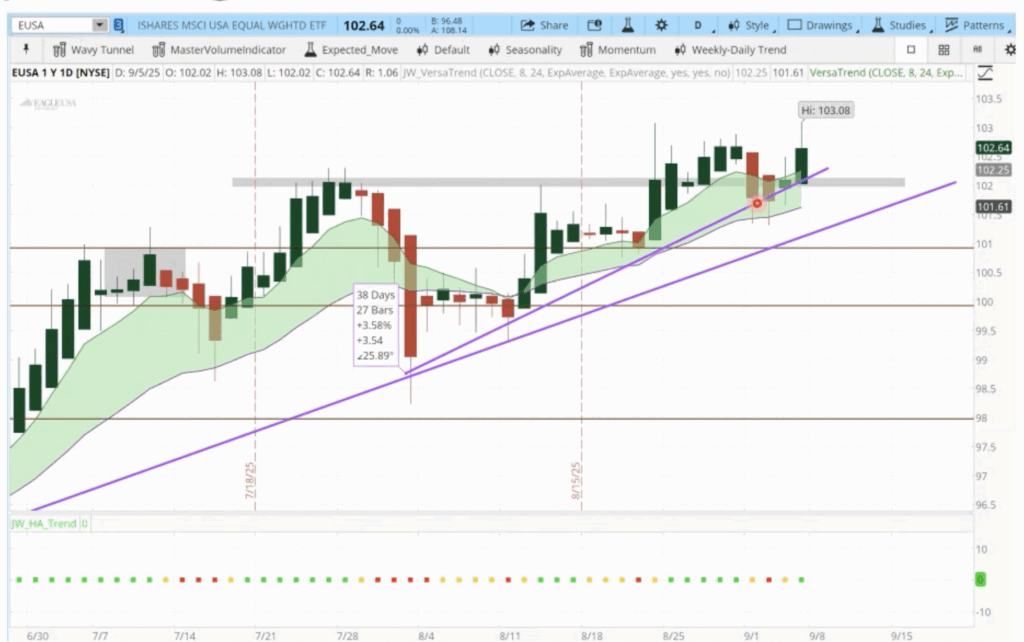Open the Patterns menu

(976, 25)
